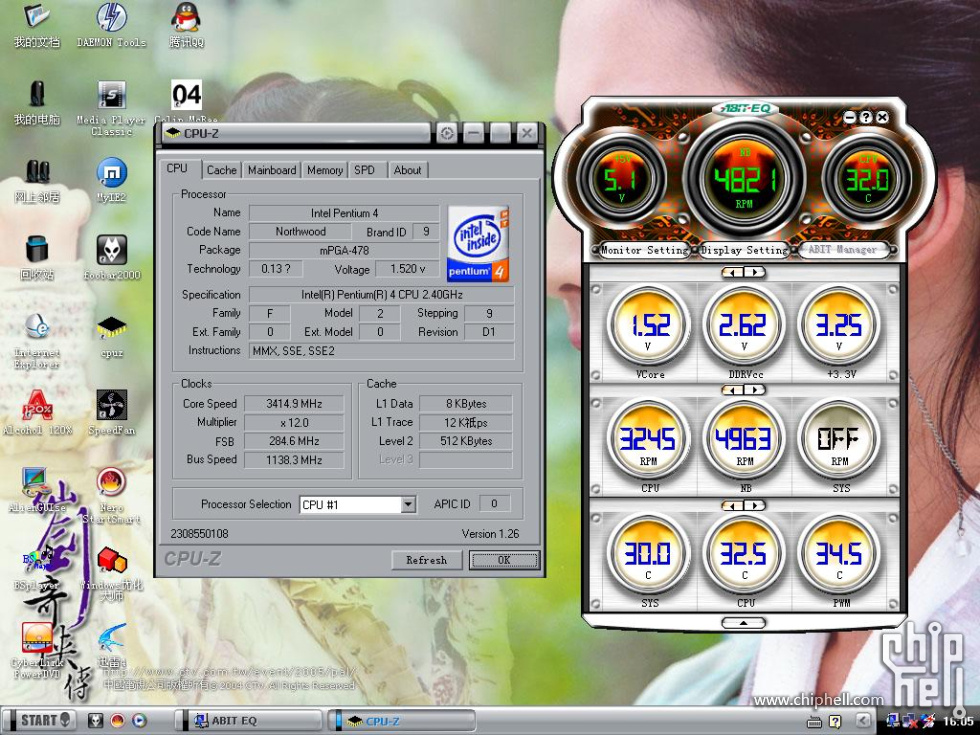The image size is (980, 735).
Task: Select the AlienGUIse desktop icon
Action: click(37, 489)
